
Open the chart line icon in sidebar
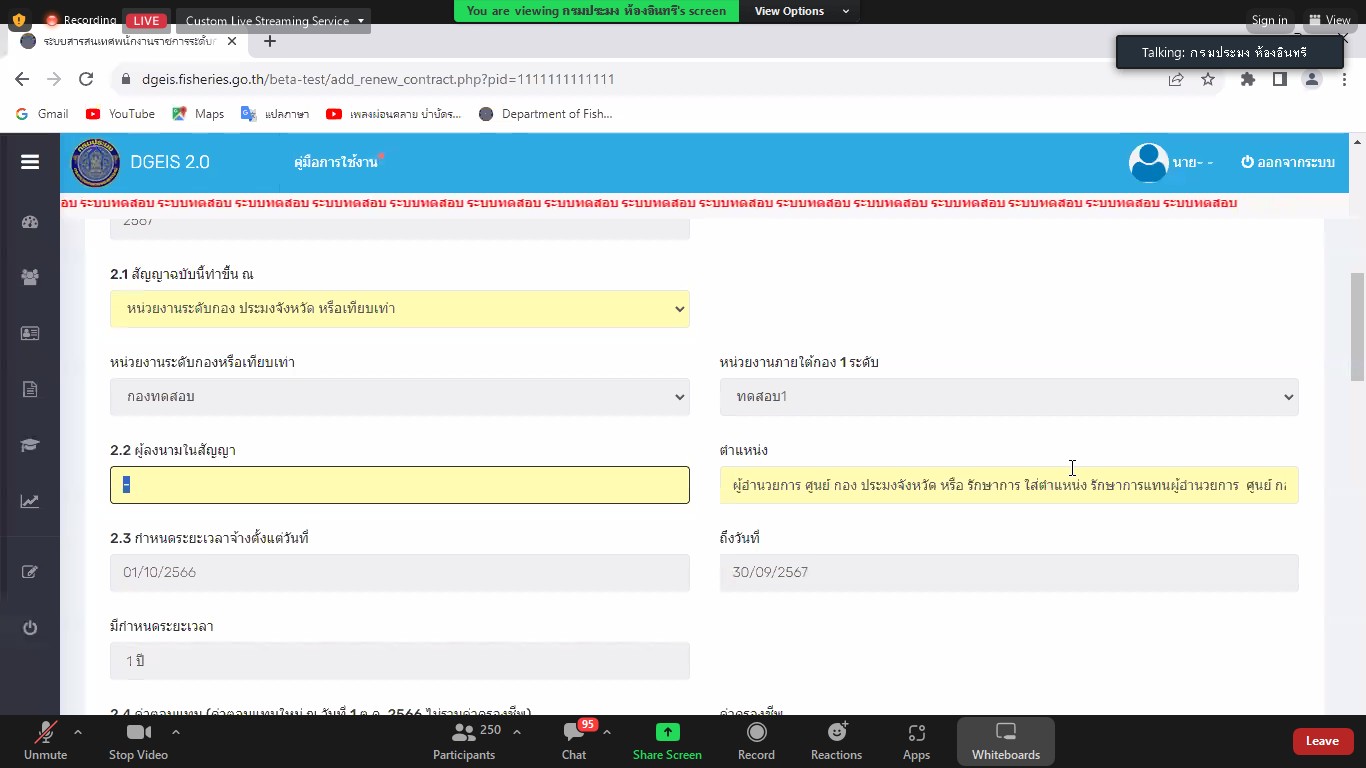[30, 501]
